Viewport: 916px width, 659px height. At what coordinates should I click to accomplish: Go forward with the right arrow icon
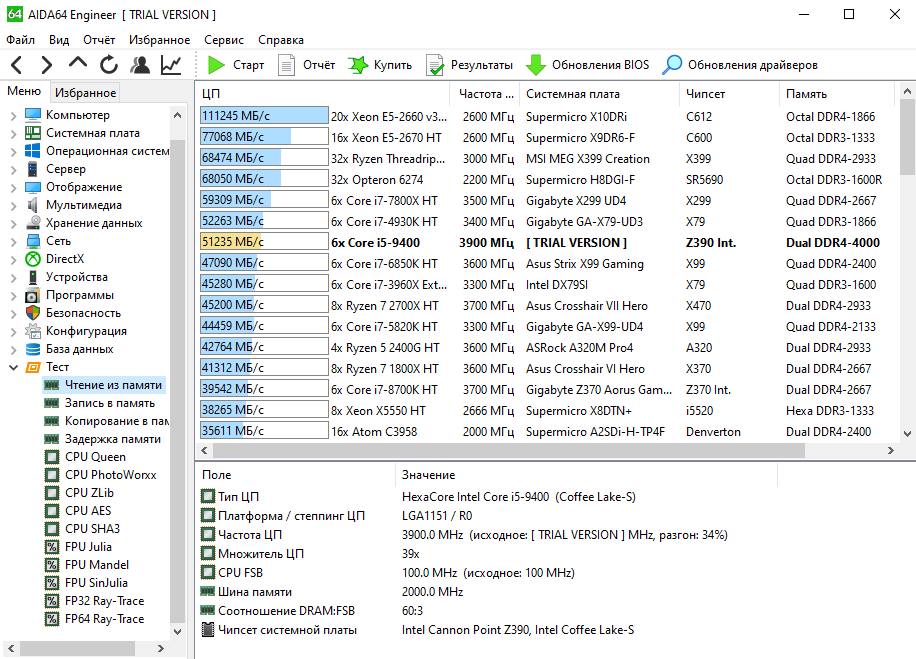pos(47,65)
